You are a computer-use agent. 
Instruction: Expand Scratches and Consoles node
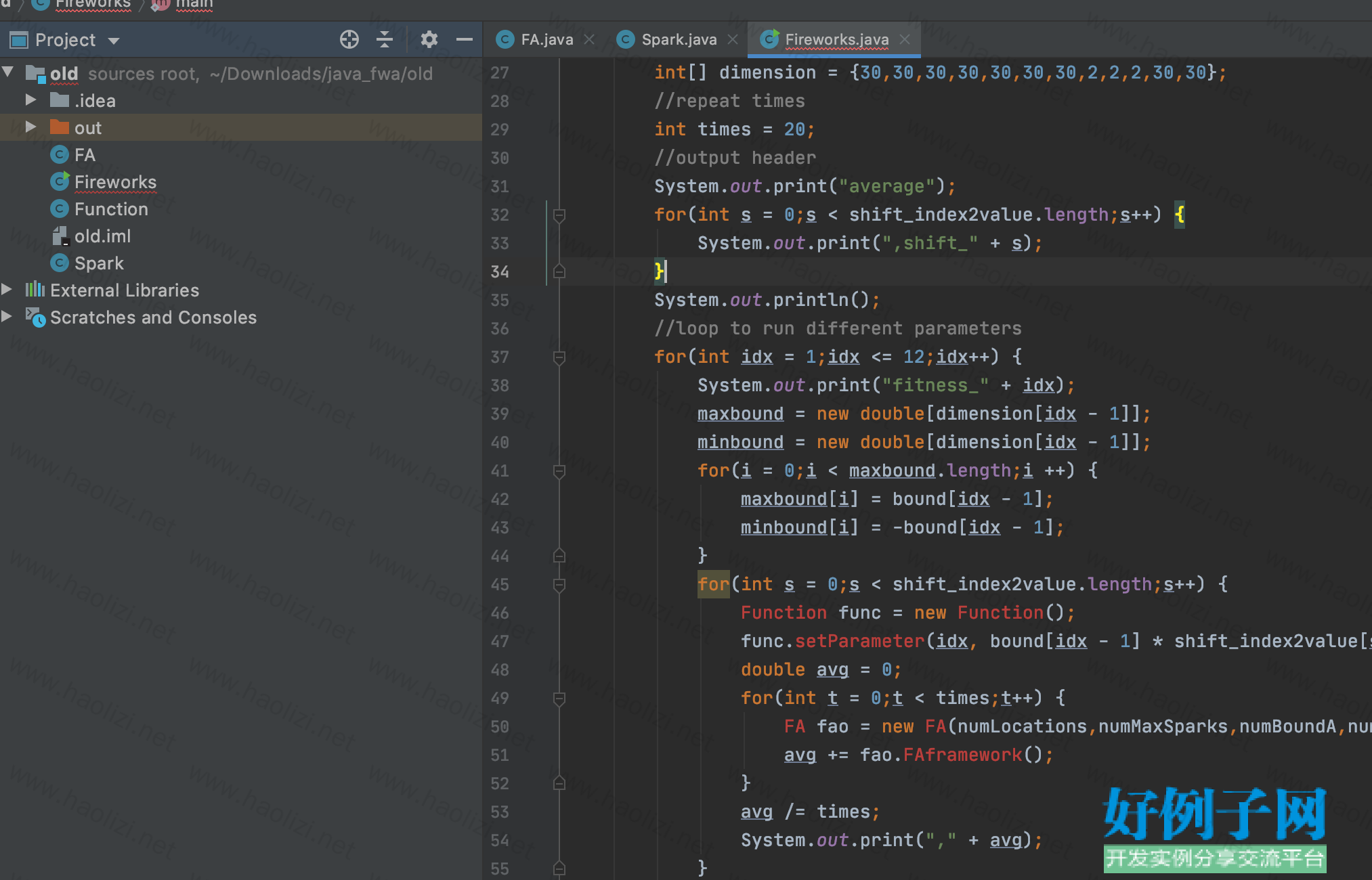pos(7,317)
